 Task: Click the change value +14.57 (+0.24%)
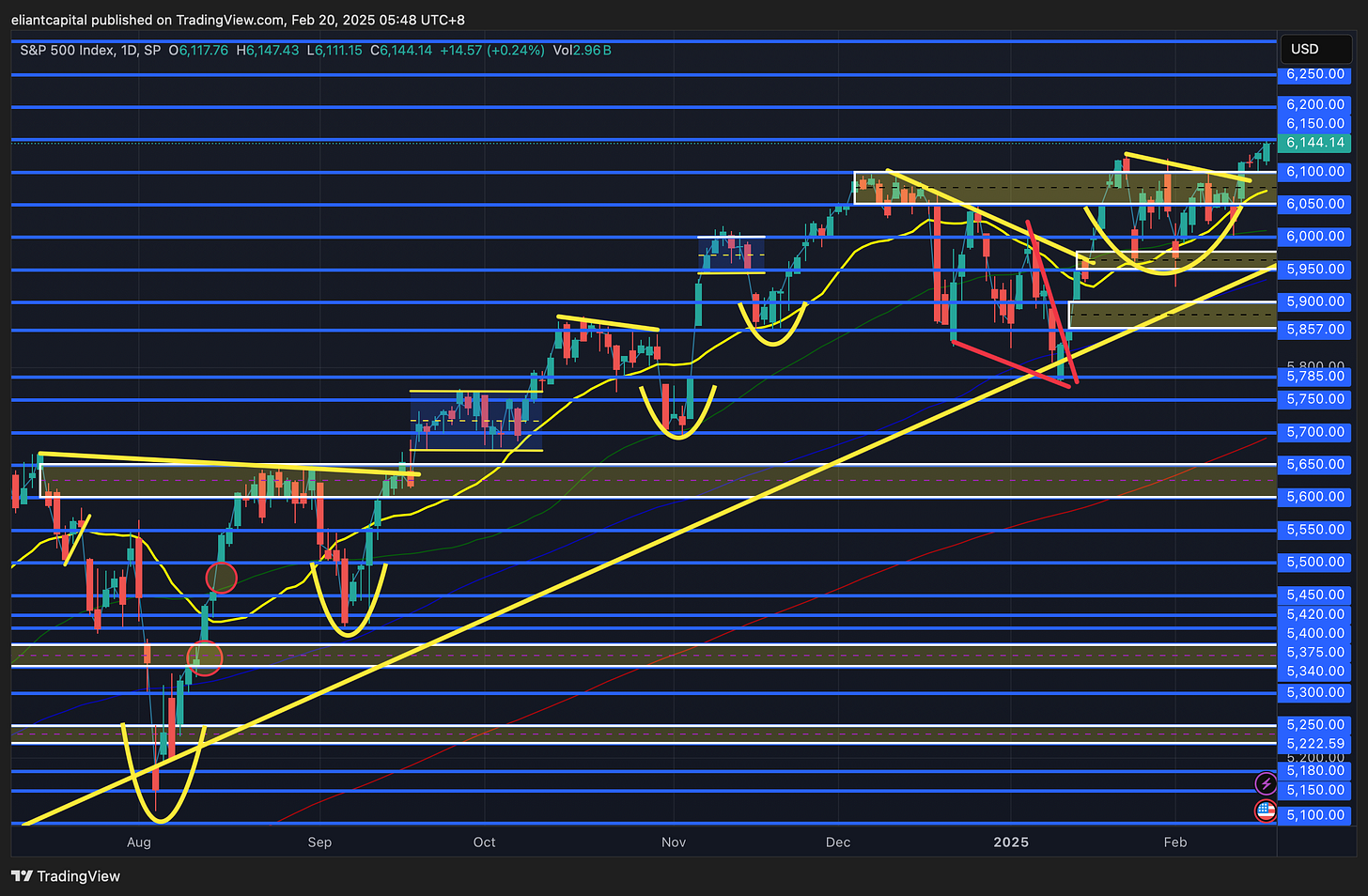pyautogui.click(x=492, y=50)
